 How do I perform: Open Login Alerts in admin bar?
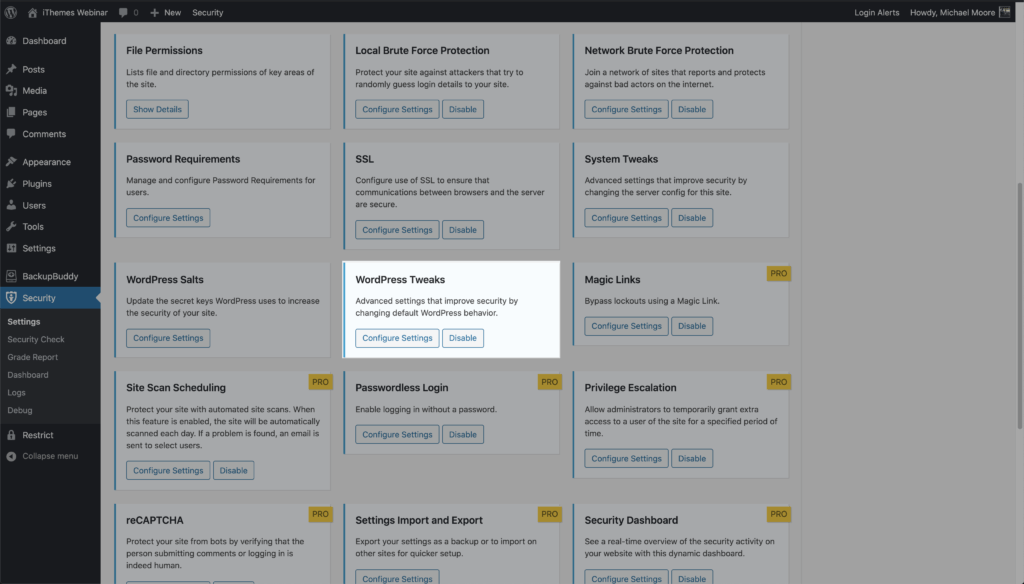[x=876, y=12]
